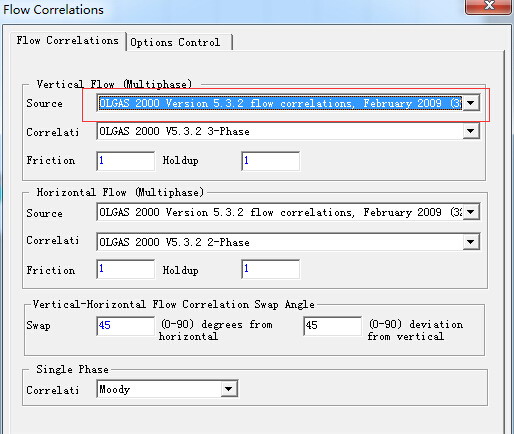The width and height of the screenshot is (514, 434).
Task: Open the Horizontal Flow Source dropdown arrow
Action: click(x=471, y=212)
